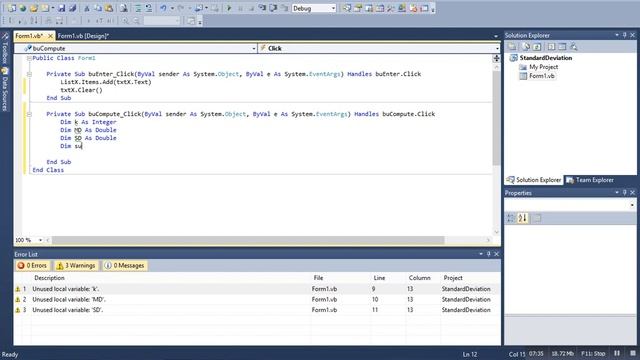
Task: Open Error List window position dropdown arrow
Action: (481, 254)
